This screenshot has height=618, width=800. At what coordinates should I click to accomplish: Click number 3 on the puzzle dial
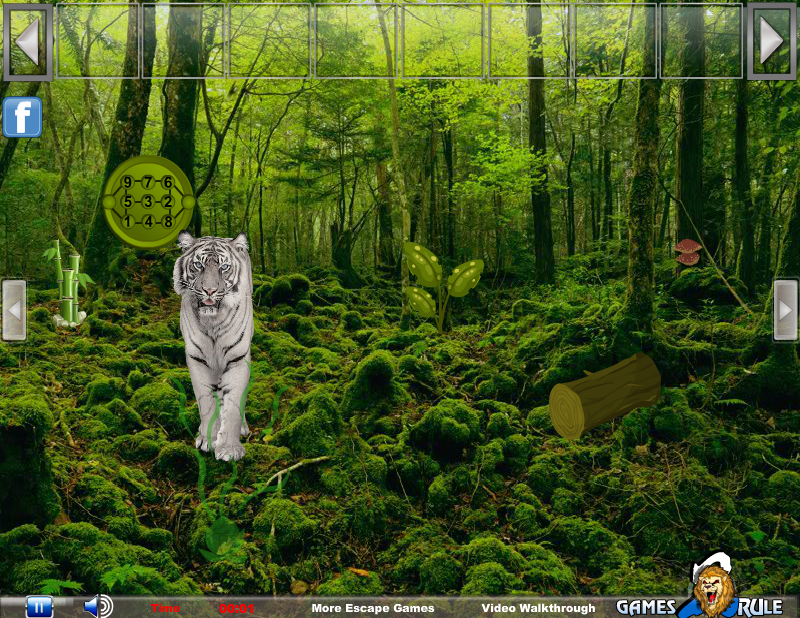(147, 202)
